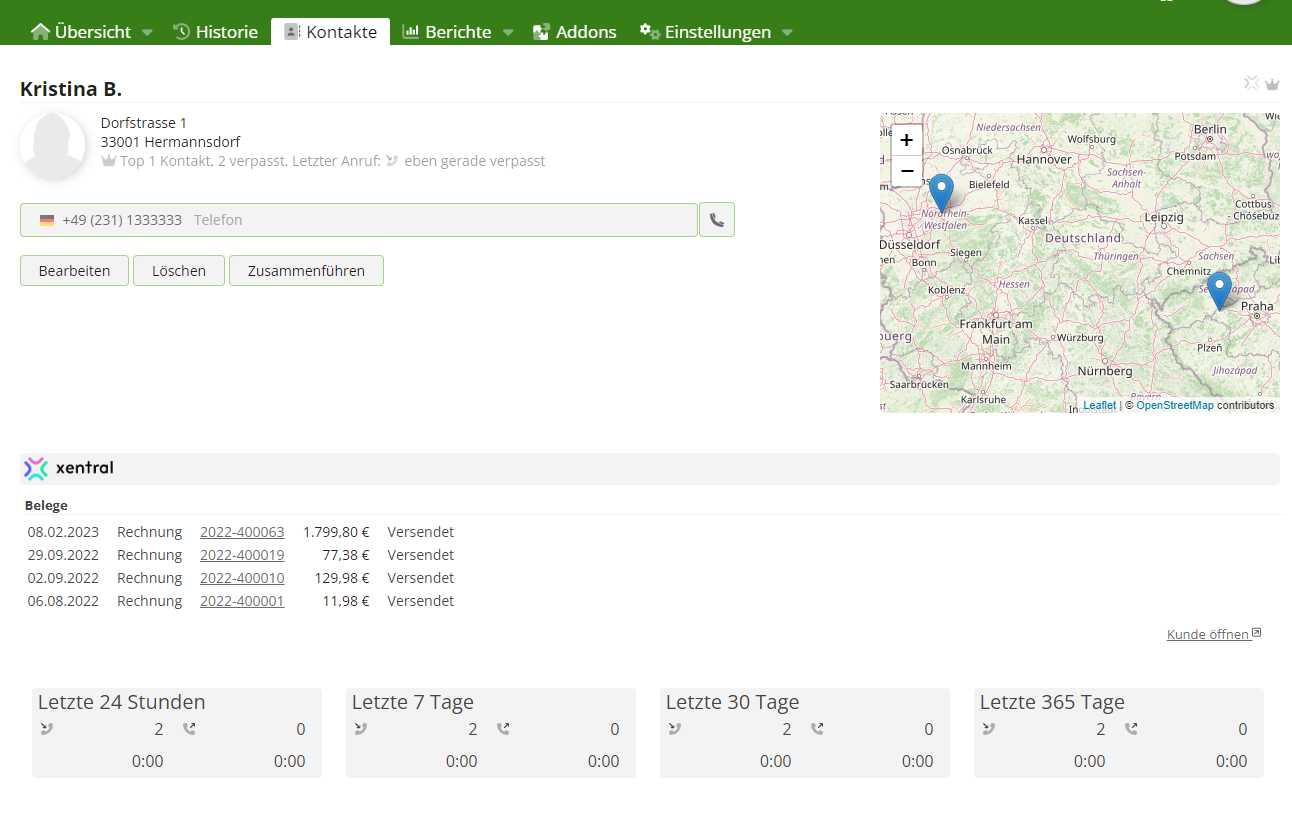
Task: Switch to the Addons tab
Action: coord(574,32)
